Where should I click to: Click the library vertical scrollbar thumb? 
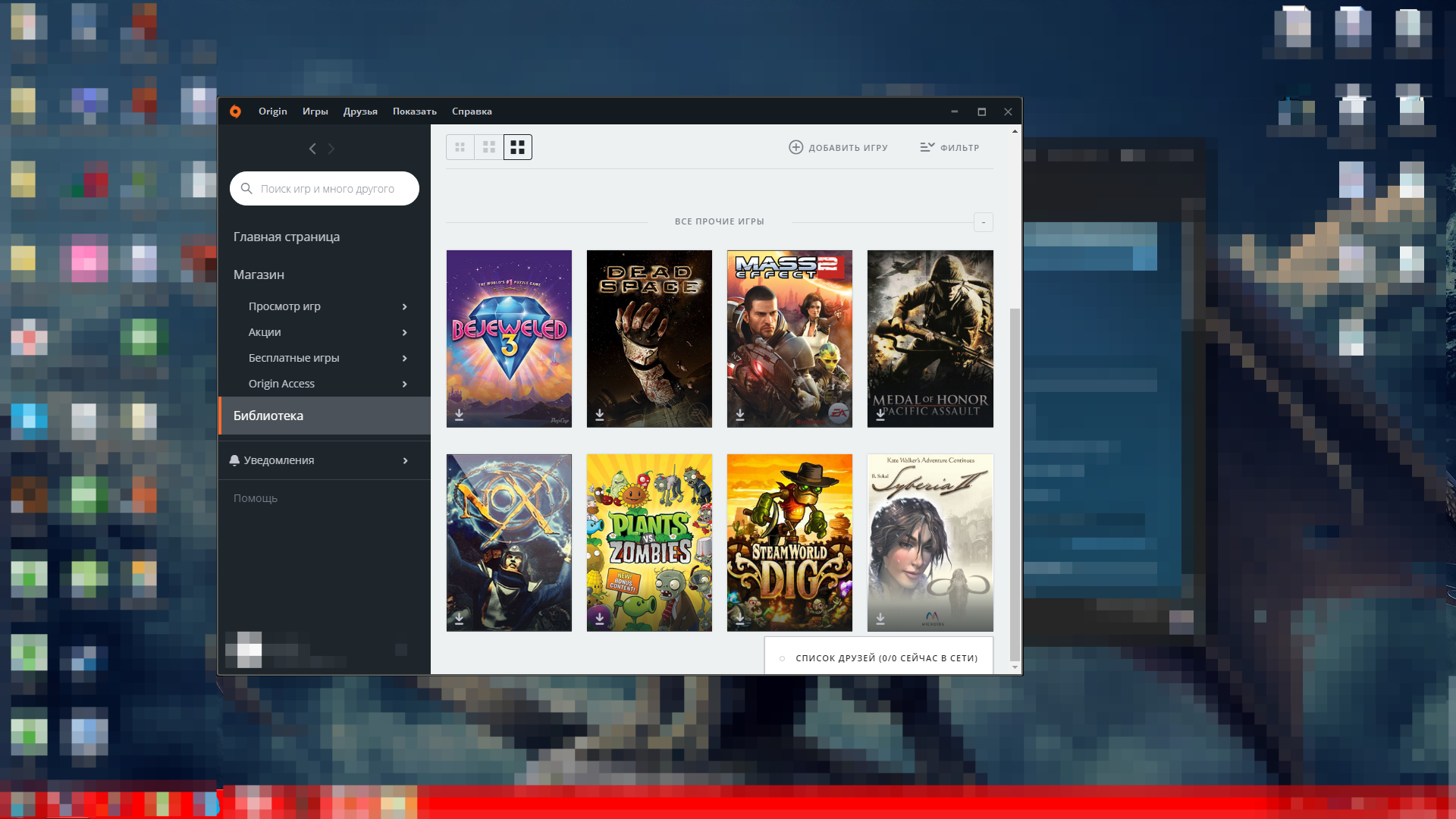(x=1015, y=485)
